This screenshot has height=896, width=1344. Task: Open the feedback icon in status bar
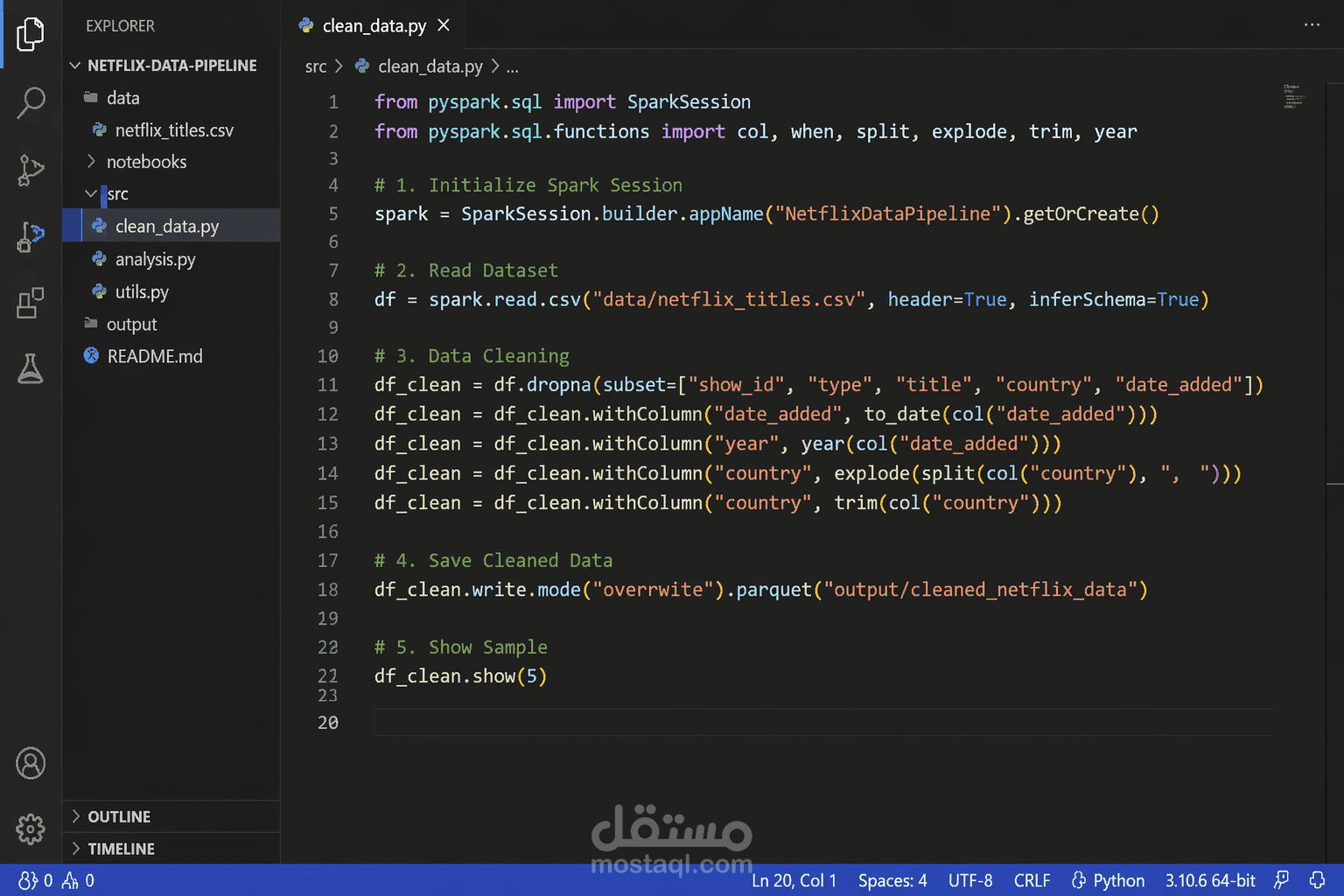1282,880
